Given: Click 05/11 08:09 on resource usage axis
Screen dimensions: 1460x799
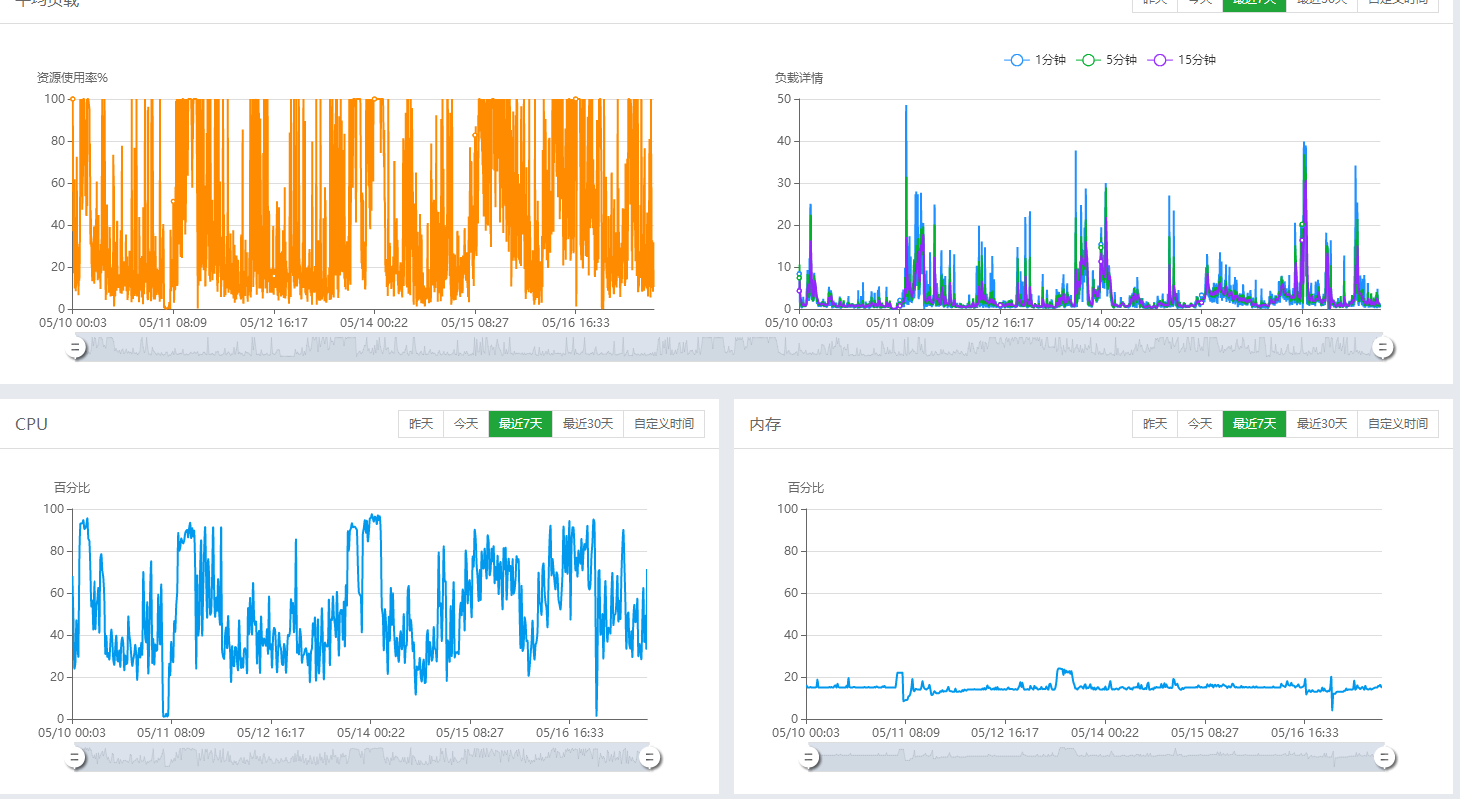Looking at the screenshot, I should pyautogui.click(x=173, y=323).
